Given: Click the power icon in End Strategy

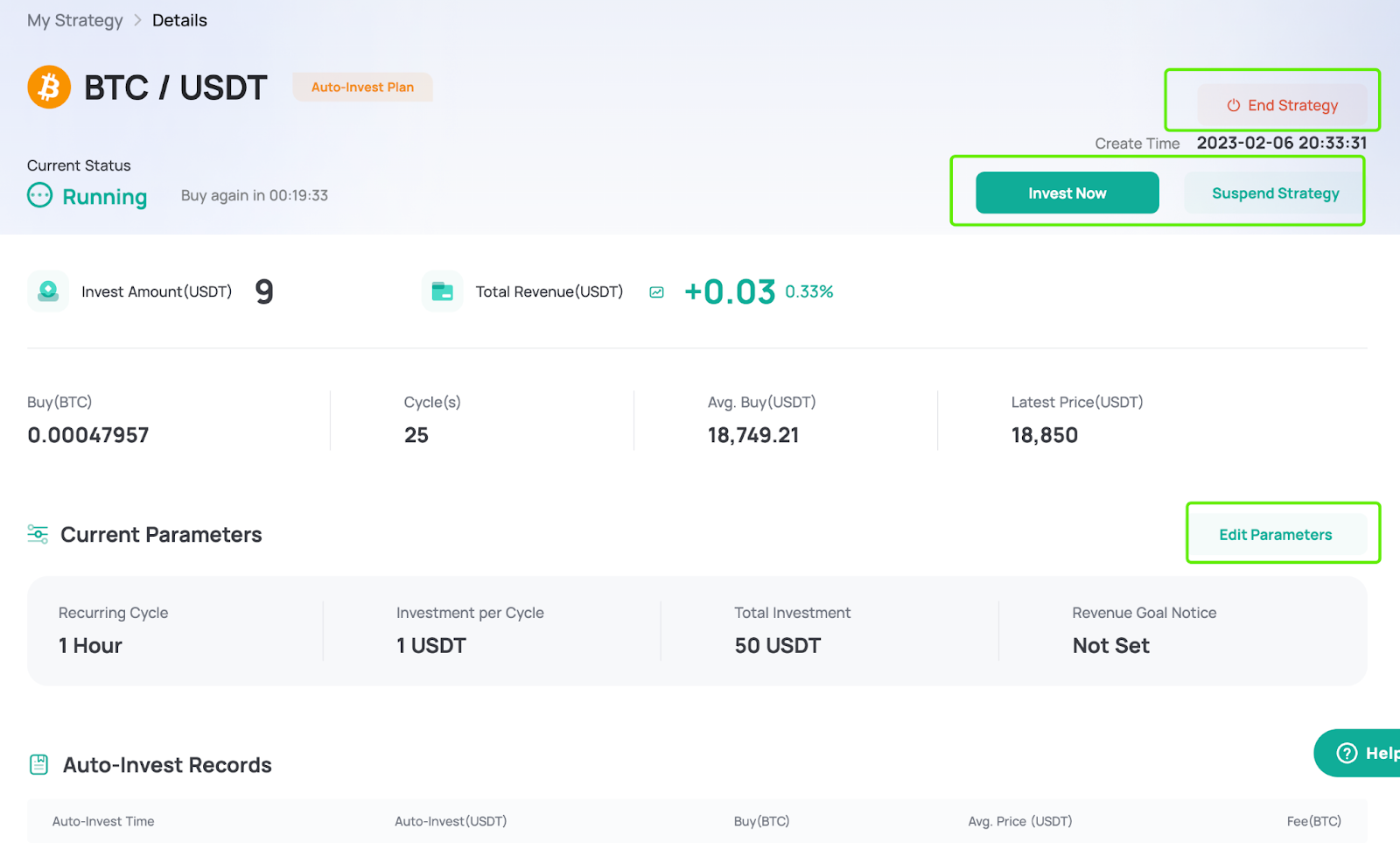Looking at the screenshot, I should tap(1234, 105).
